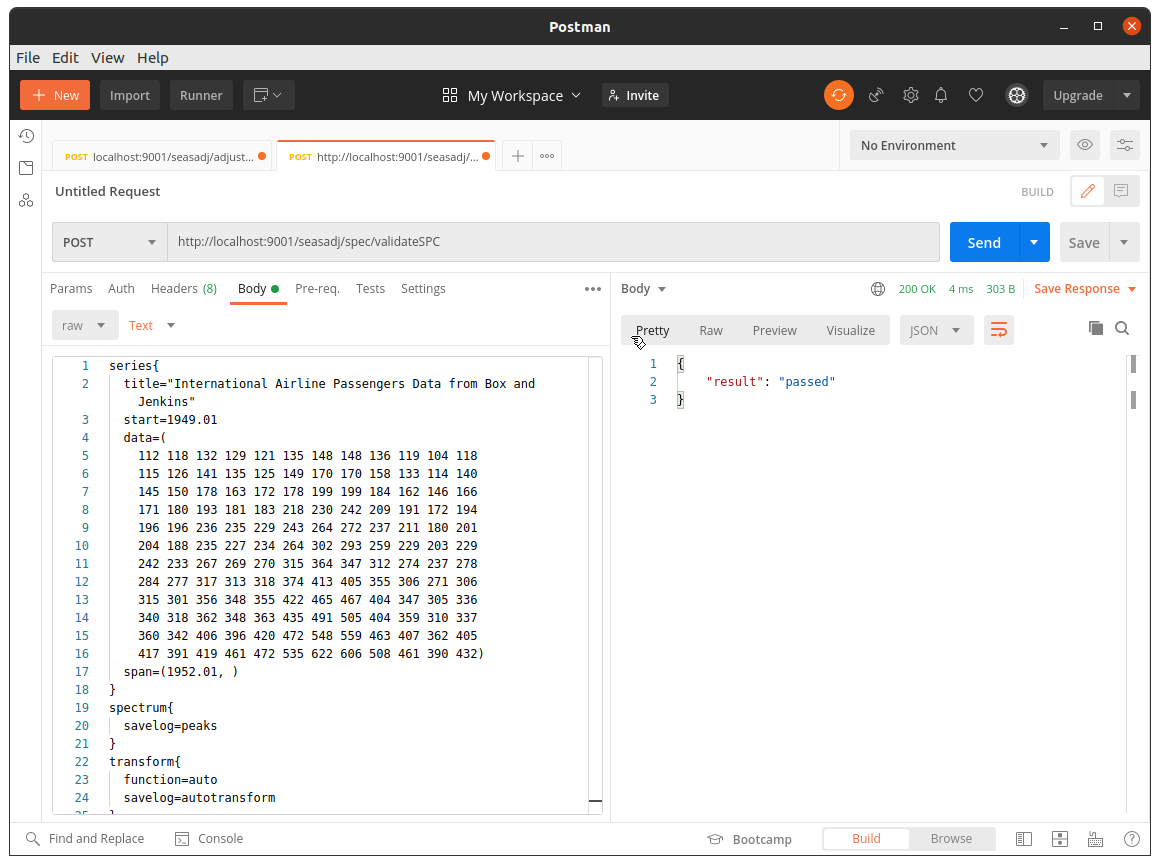Image resolution: width=1160 pixels, height=865 pixels.
Task: Toggle sidebar visibility icon in status bar
Action: [x=1024, y=839]
